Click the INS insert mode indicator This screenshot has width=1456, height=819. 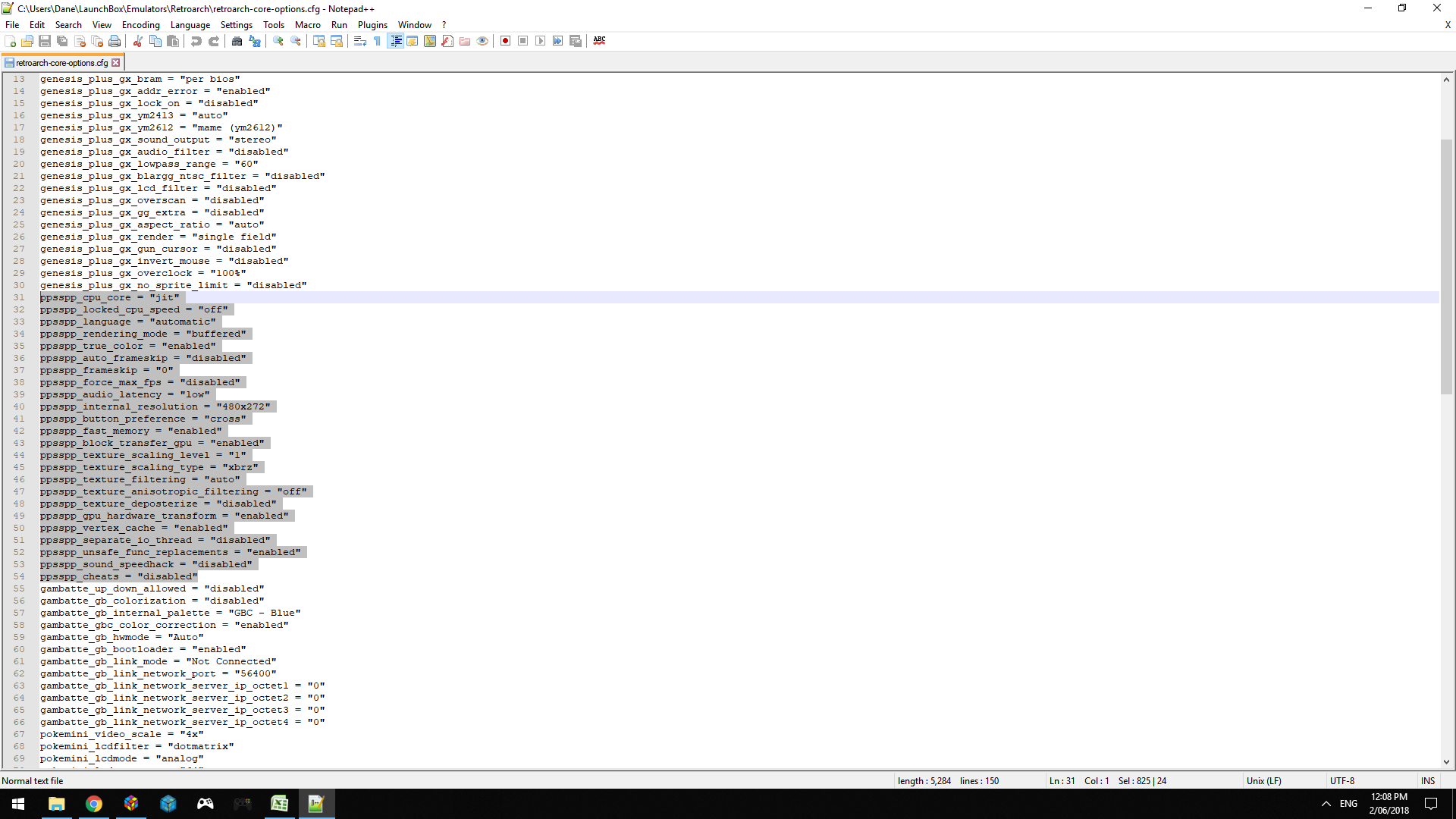coord(1428,781)
